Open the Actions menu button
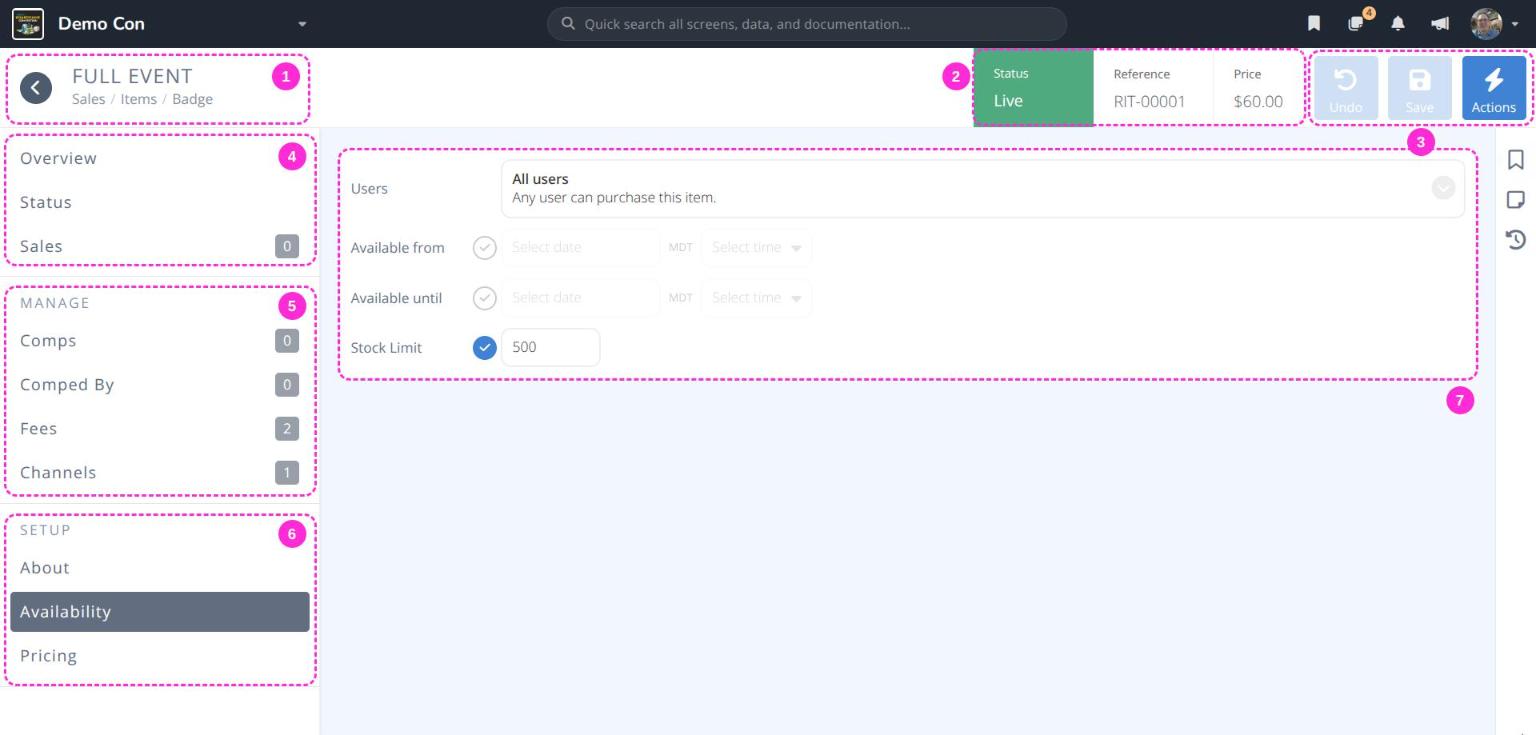1536x735 pixels. pyautogui.click(x=1494, y=88)
